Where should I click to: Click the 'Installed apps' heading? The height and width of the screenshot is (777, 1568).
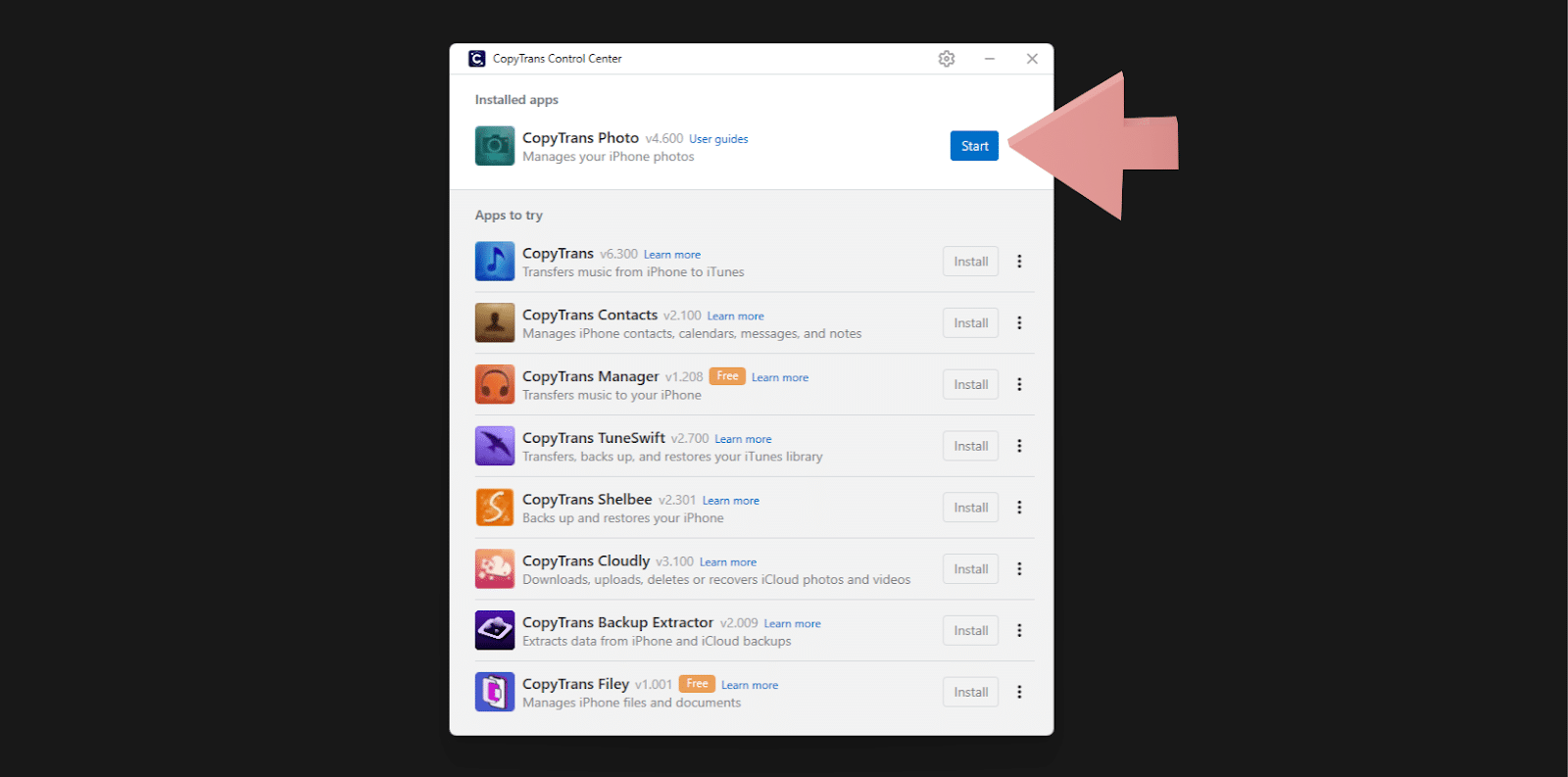pos(516,100)
